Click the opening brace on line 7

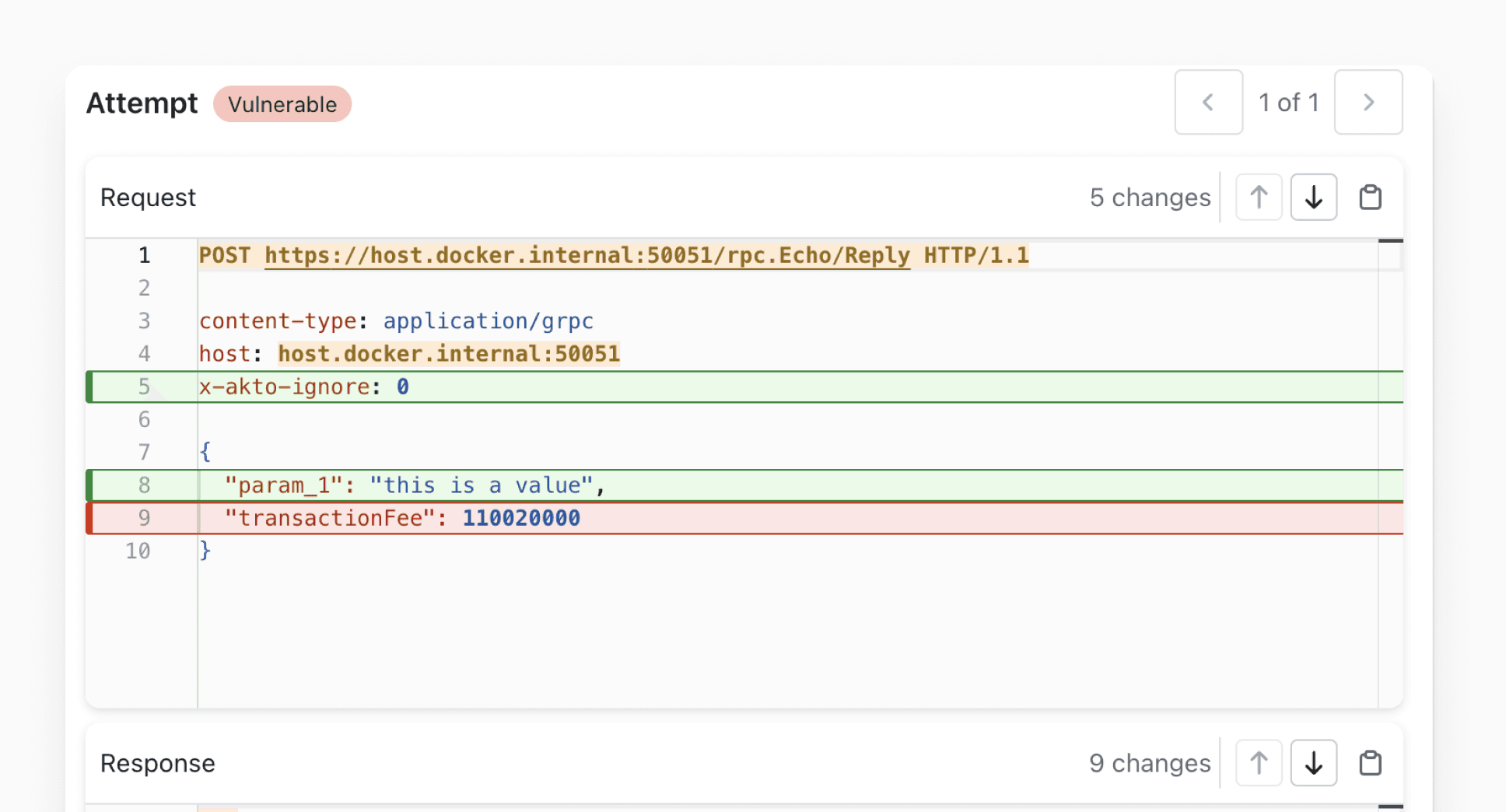click(x=205, y=452)
